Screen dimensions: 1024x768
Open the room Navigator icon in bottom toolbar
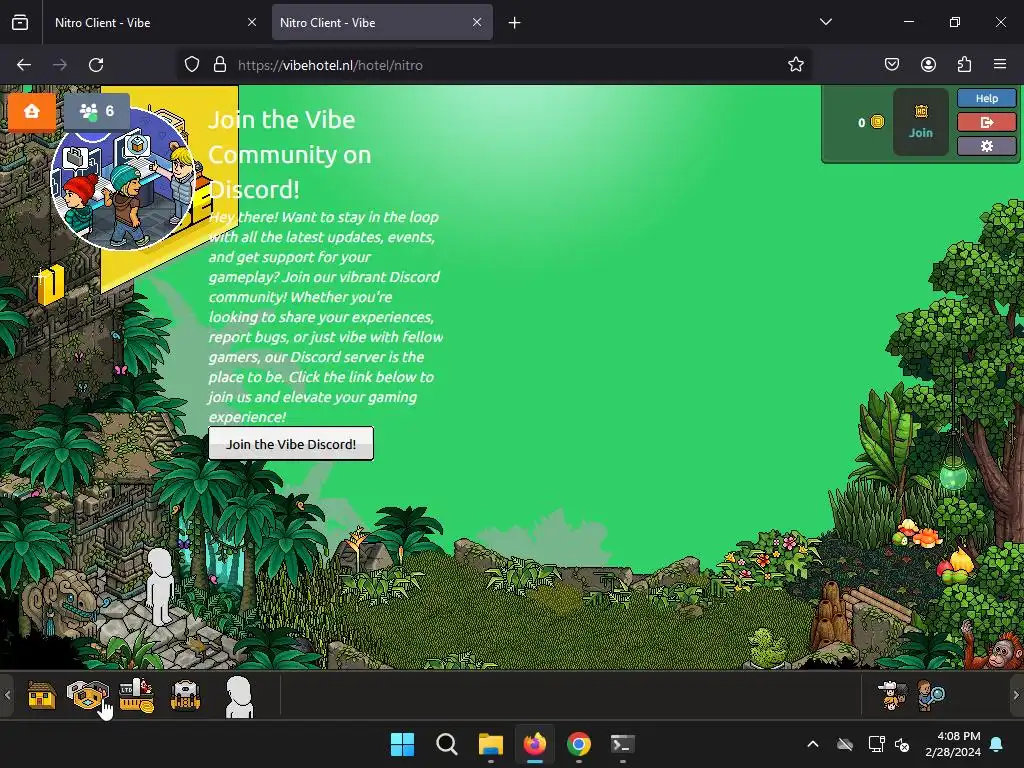(88, 695)
